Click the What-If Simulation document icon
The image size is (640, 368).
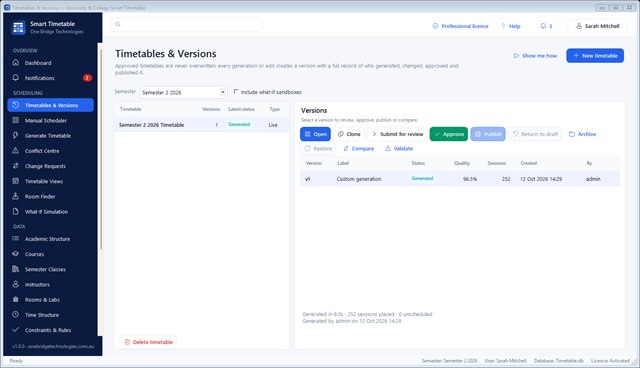coord(16,211)
